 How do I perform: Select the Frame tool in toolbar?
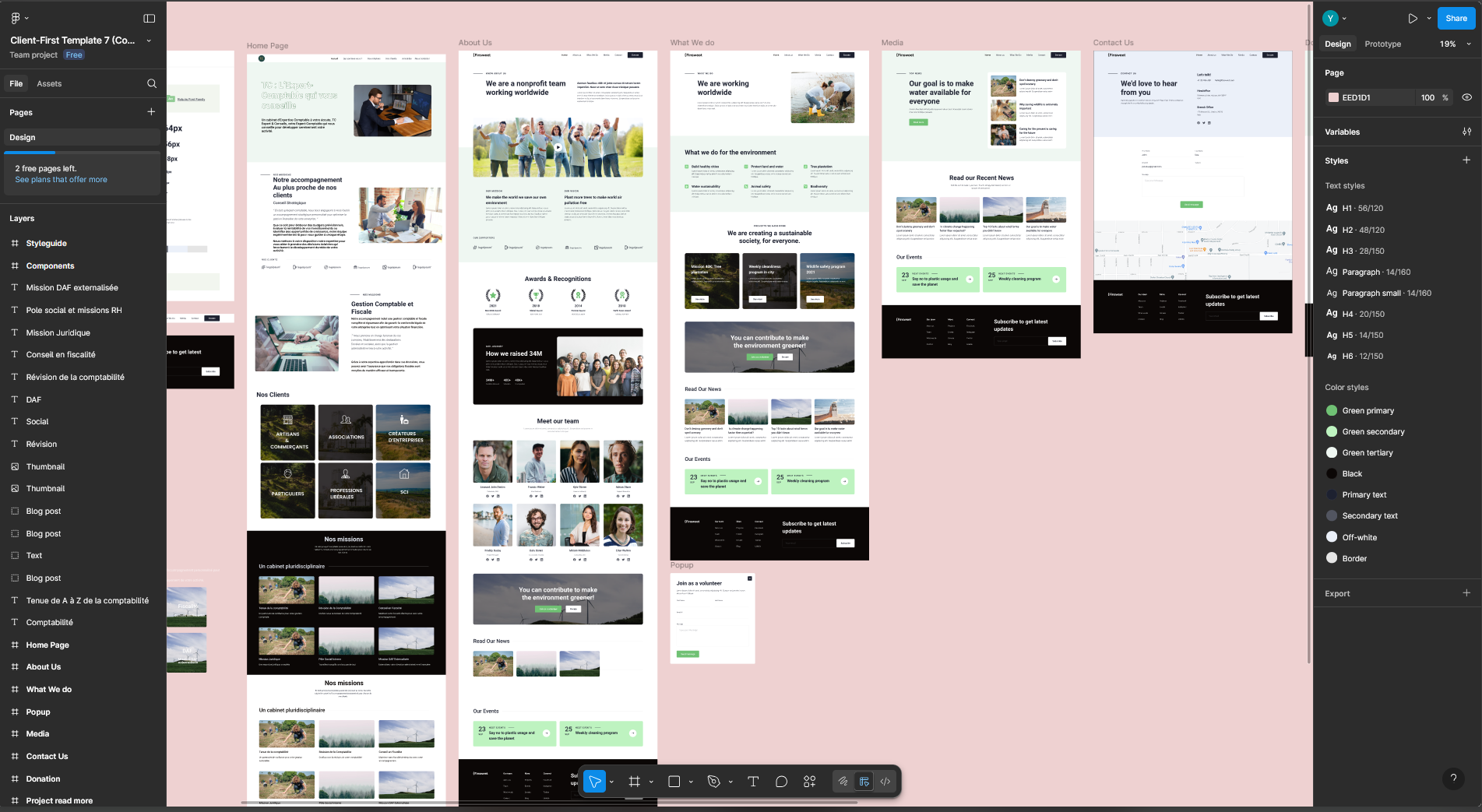pyautogui.click(x=635, y=782)
